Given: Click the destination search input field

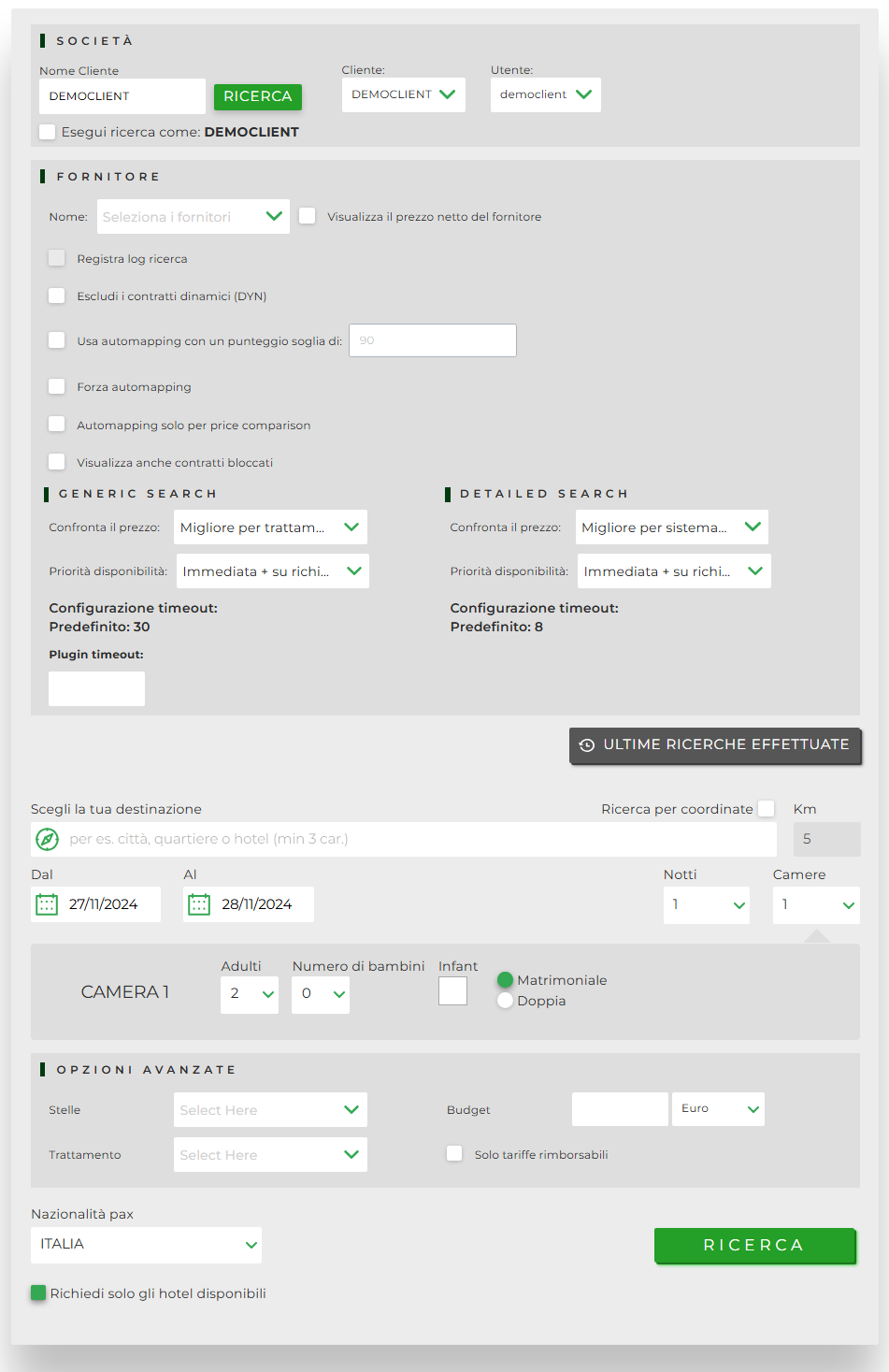Looking at the screenshot, I should coord(421,839).
